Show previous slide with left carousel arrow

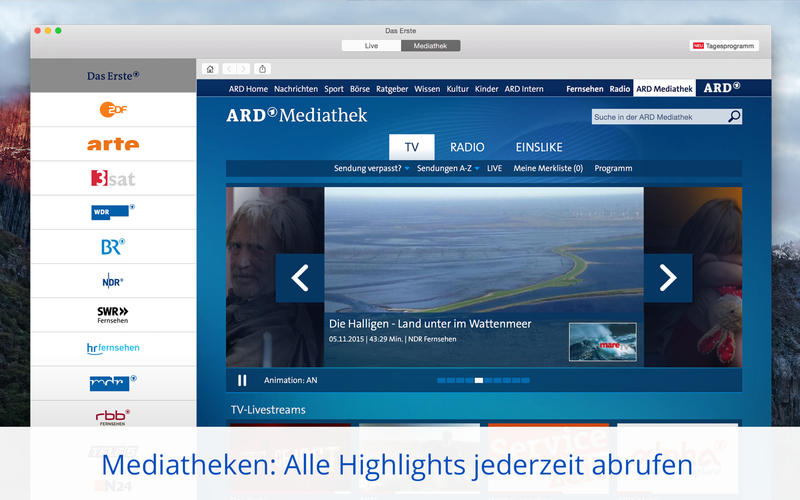300,278
